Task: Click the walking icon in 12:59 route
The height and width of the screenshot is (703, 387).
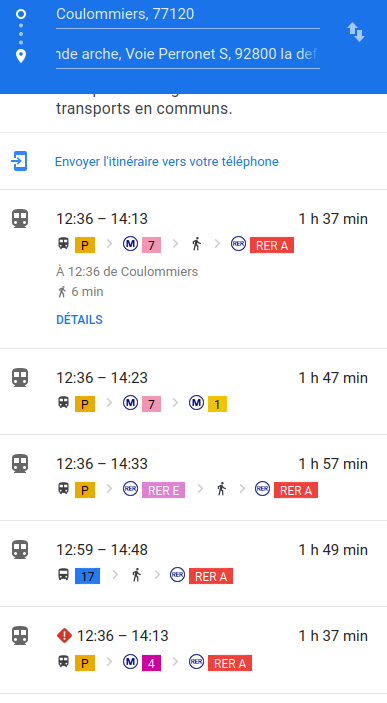Action: click(137, 575)
